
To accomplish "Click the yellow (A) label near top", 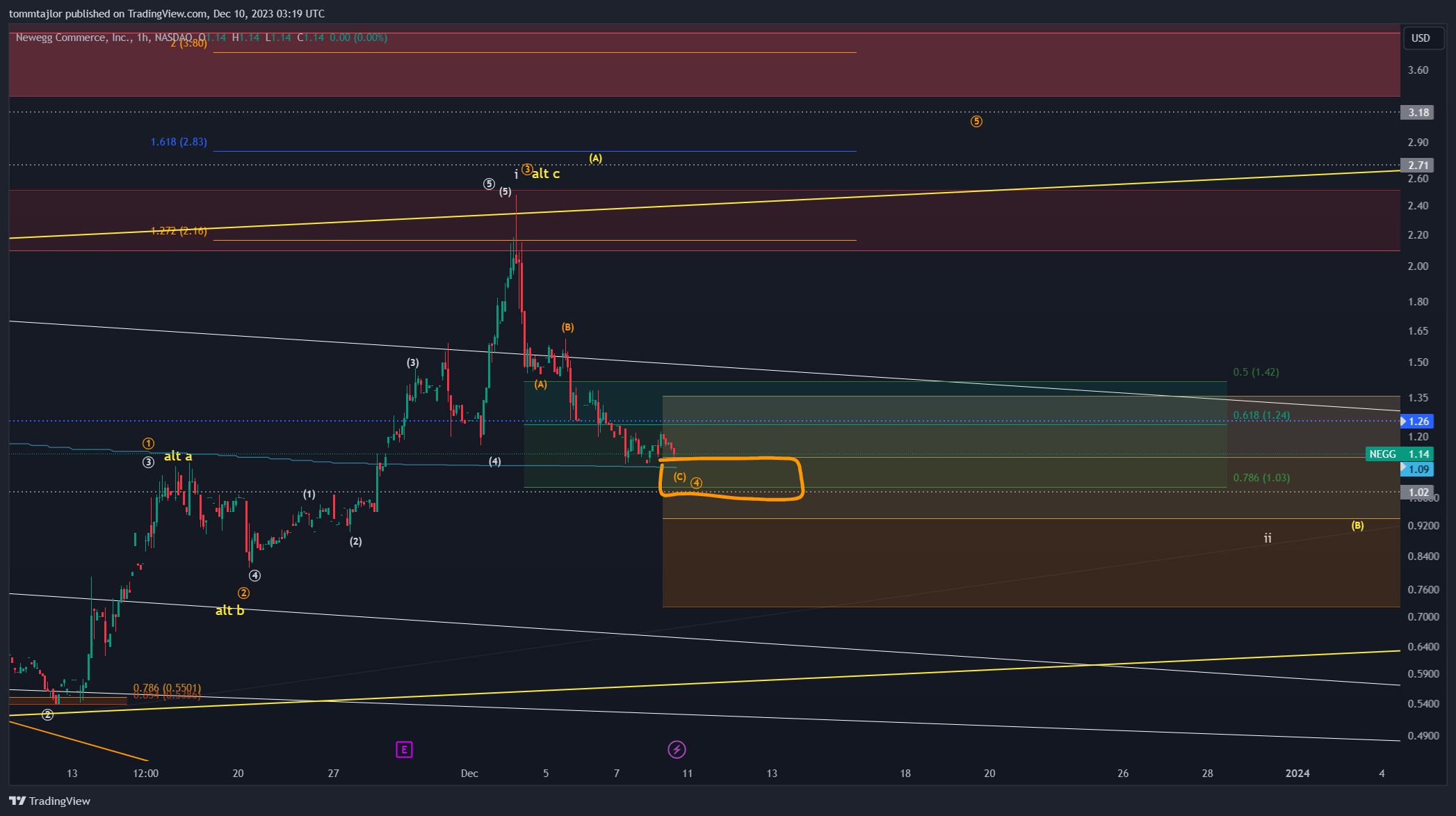I will tap(595, 158).
